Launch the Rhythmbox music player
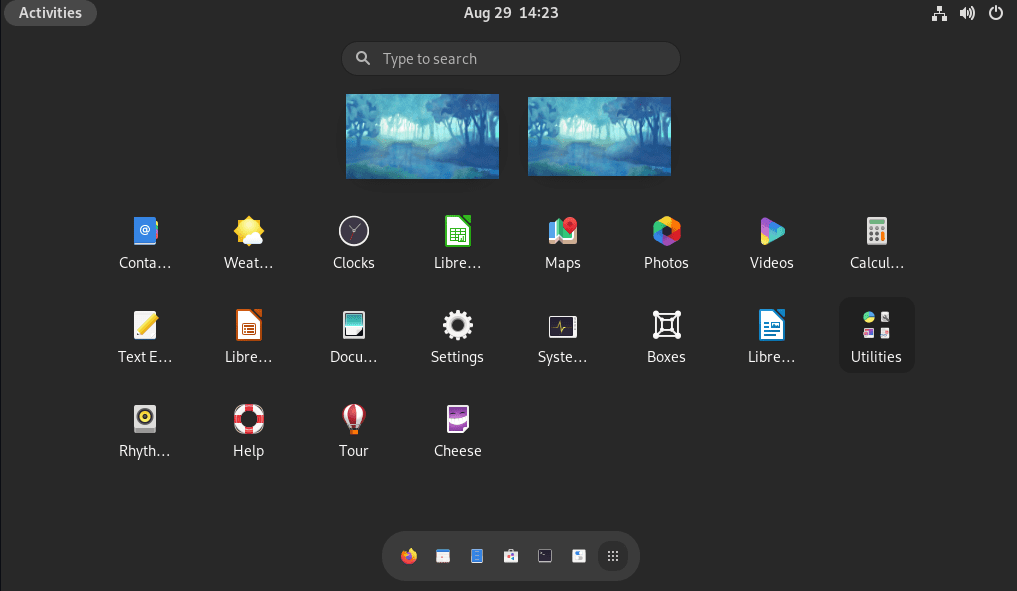 pyautogui.click(x=145, y=430)
